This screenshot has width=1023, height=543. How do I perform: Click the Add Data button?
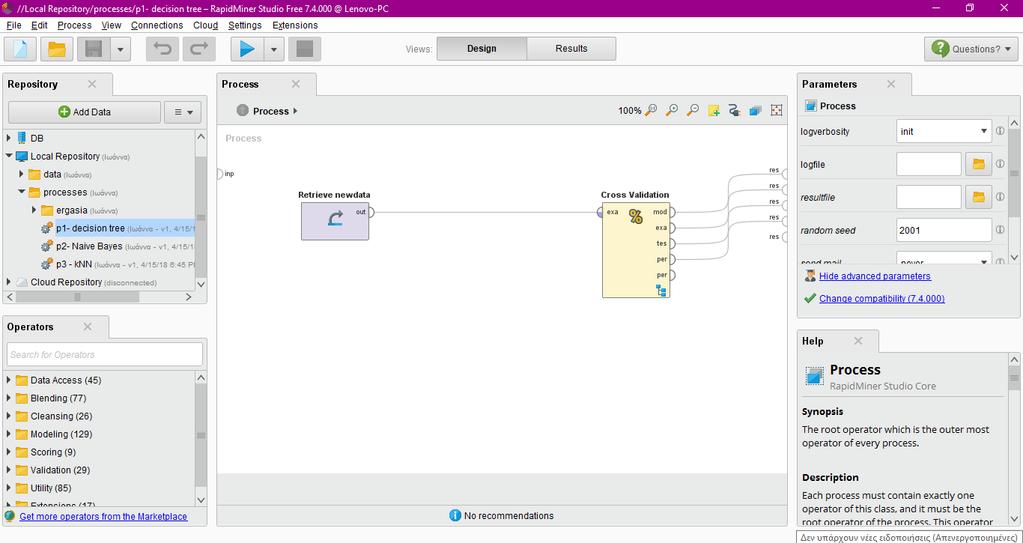point(84,112)
